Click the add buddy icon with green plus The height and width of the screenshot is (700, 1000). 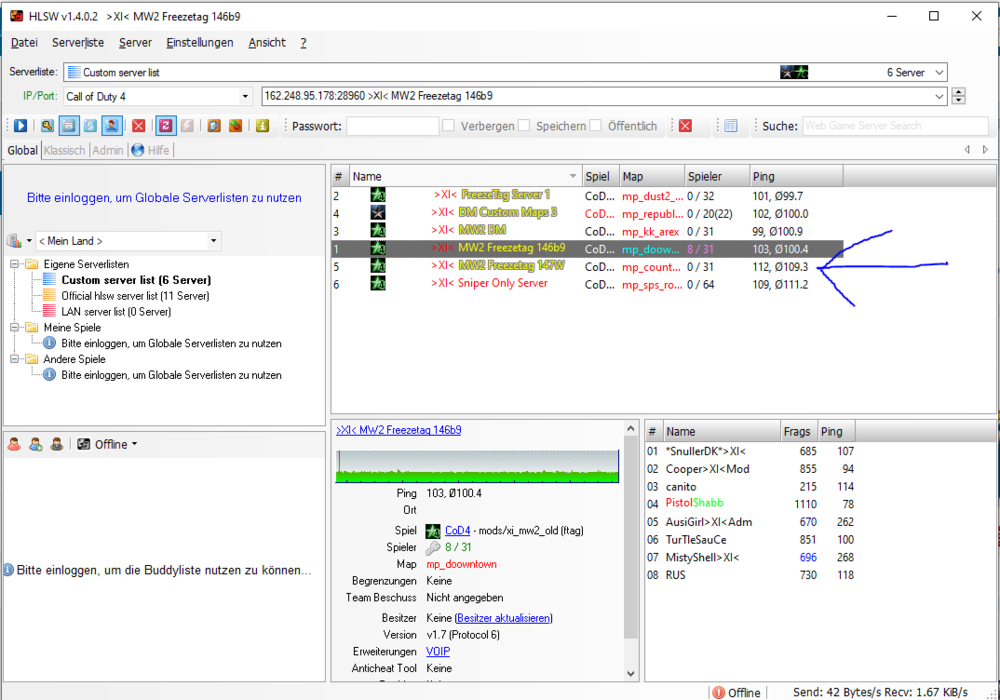tap(35, 445)
